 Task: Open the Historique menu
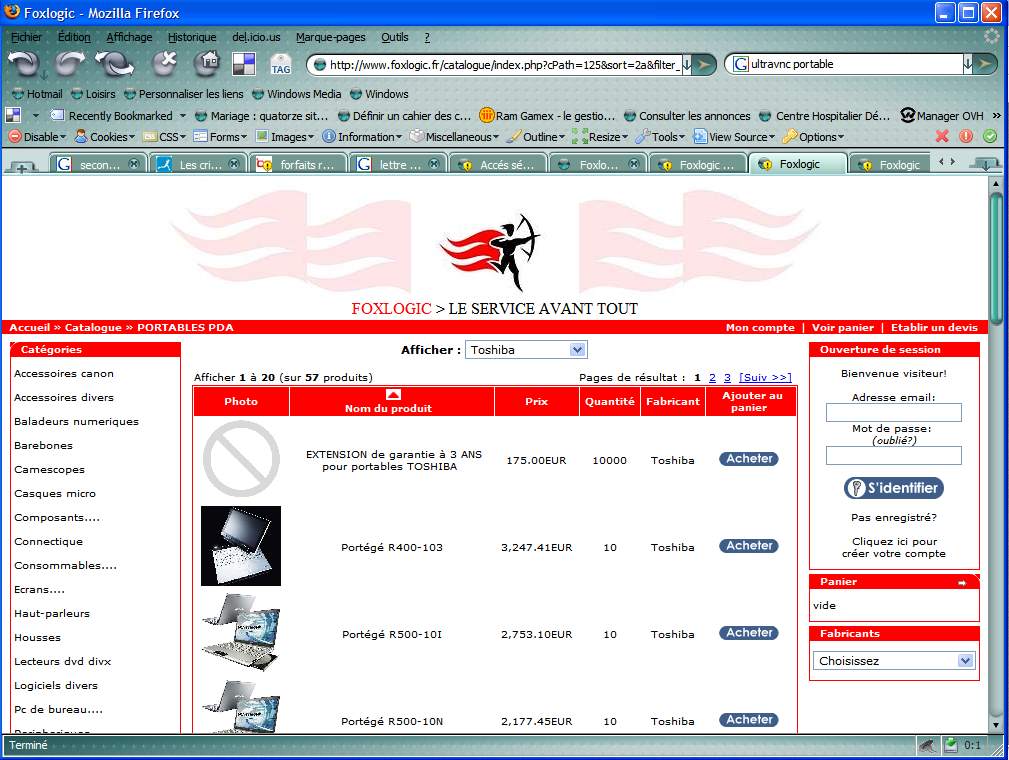click(x=191, y=37)
